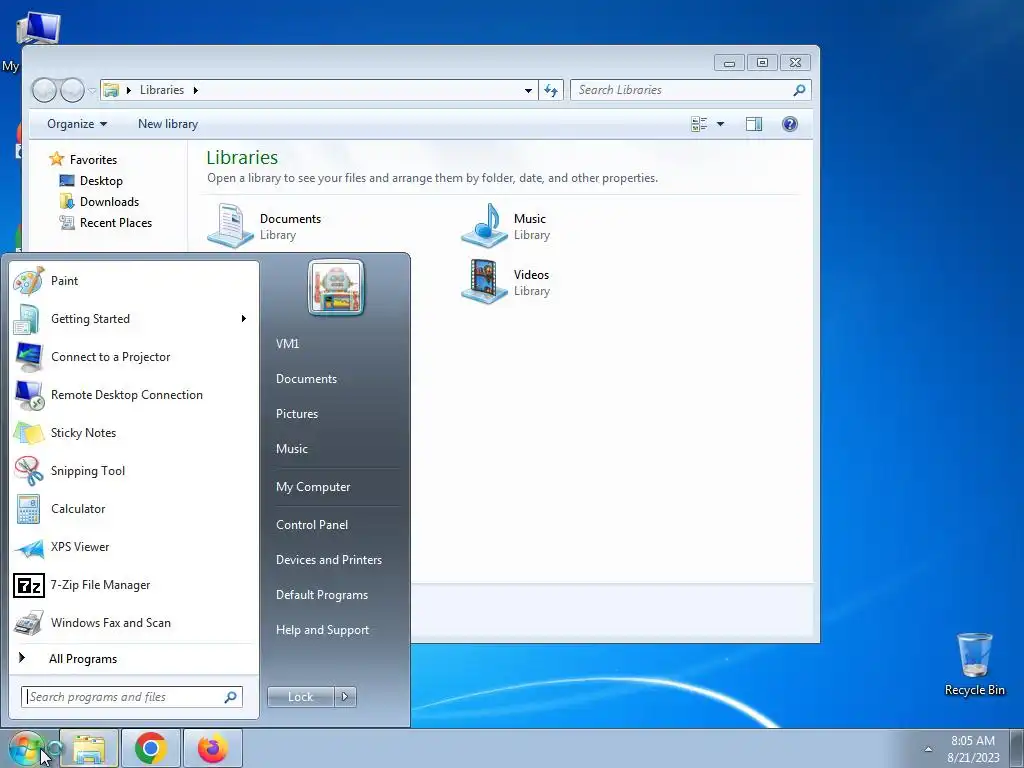This screenshot has width=1024, height=768.
Task: Open the Documents library icon
Action: (230, 226)
